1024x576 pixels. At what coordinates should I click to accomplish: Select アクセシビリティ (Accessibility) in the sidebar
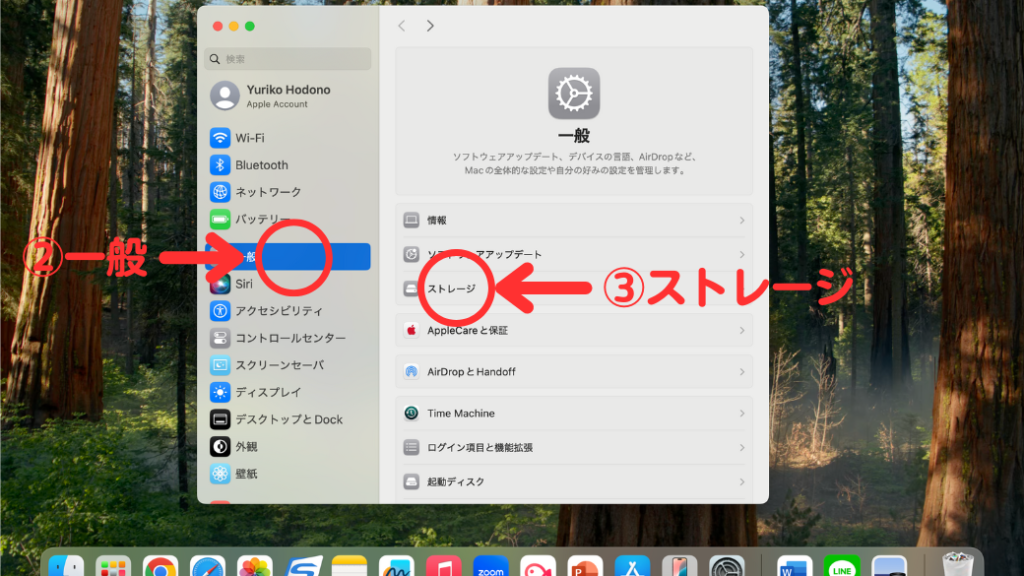tap(278, 311)
